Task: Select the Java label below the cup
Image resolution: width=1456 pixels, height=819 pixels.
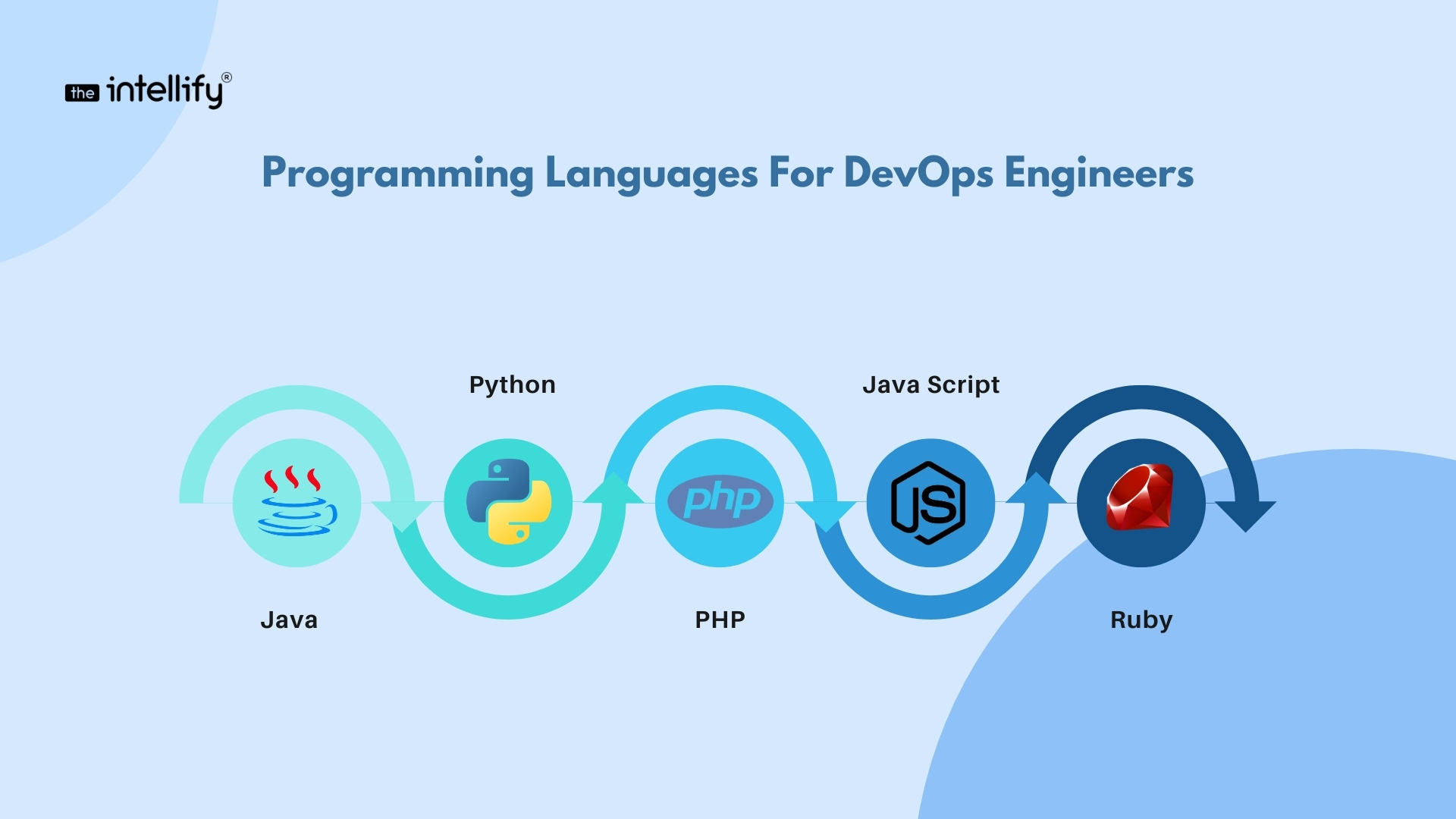Action: pyautogui.click(x=289, y=620)
